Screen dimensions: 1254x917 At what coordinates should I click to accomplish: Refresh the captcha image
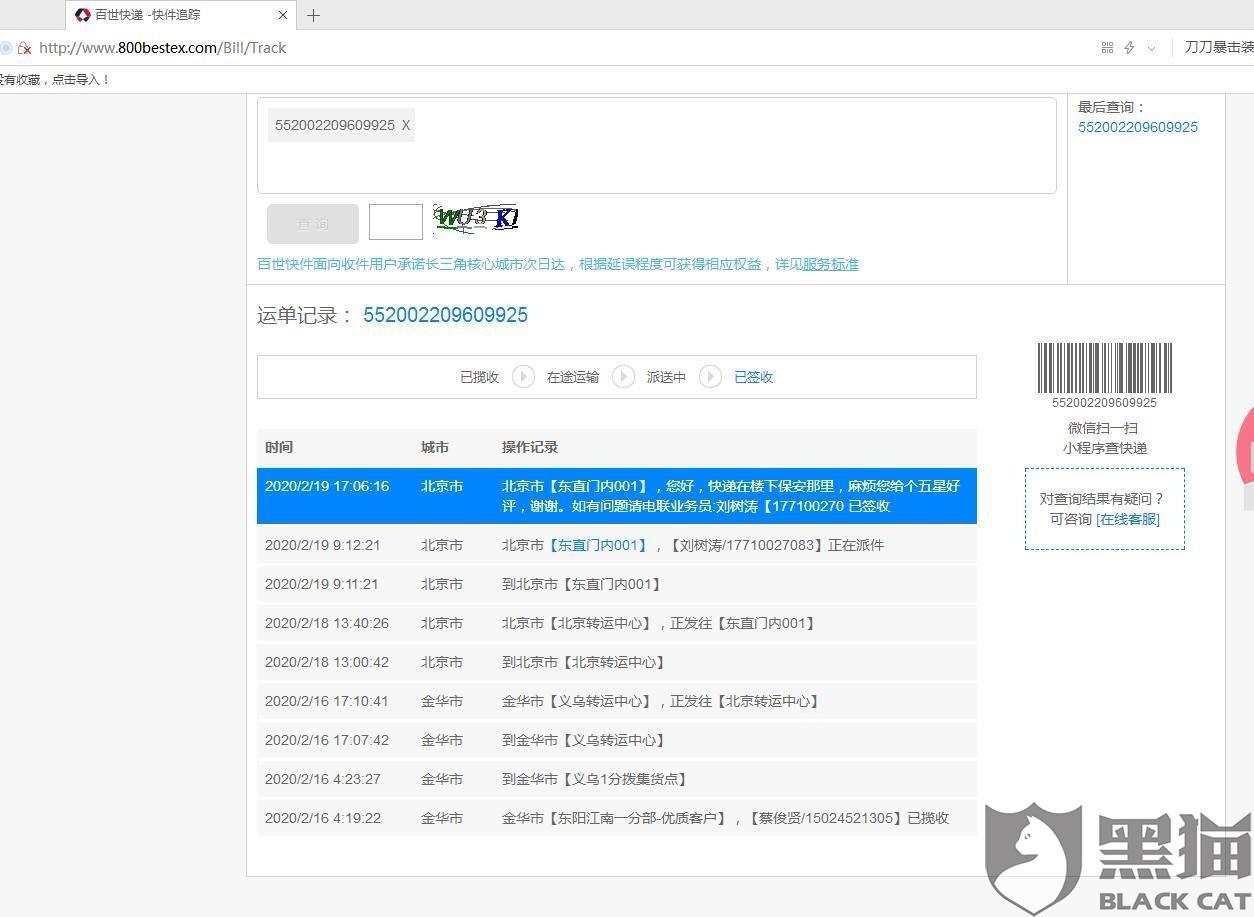(x=476, y=219)
